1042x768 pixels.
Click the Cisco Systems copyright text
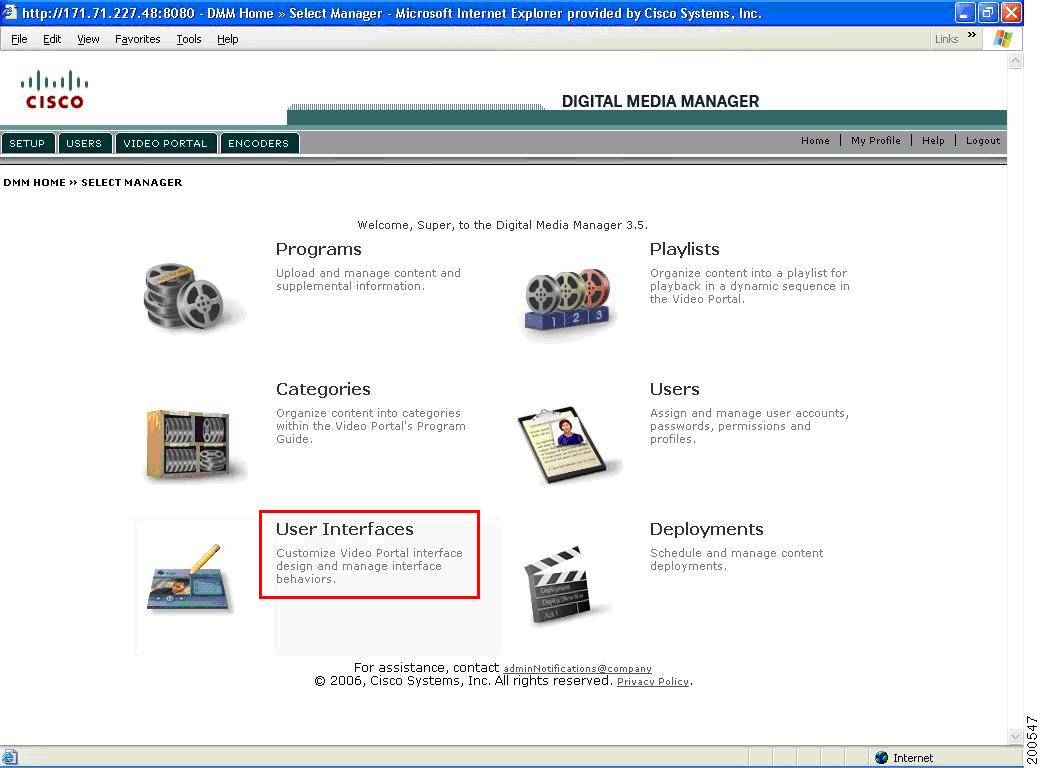click(x=463, y=681)
